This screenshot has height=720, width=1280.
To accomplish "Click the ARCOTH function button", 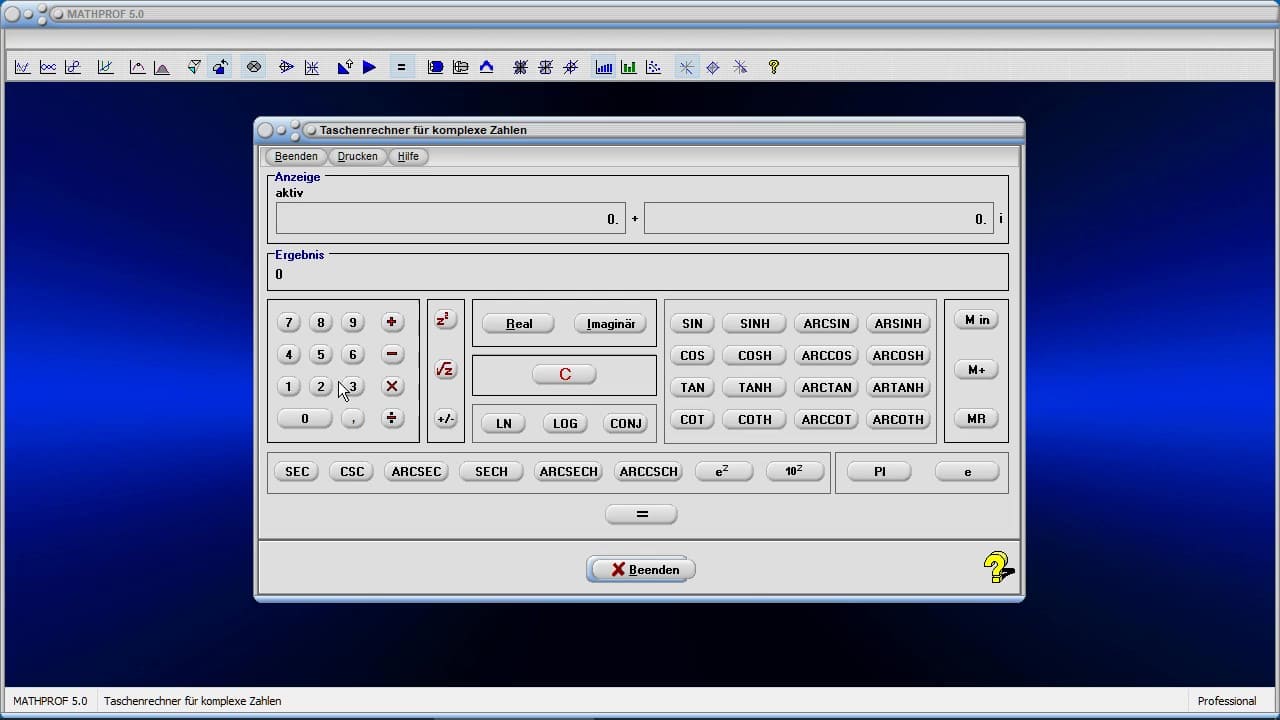I will [x=898, y=419].
